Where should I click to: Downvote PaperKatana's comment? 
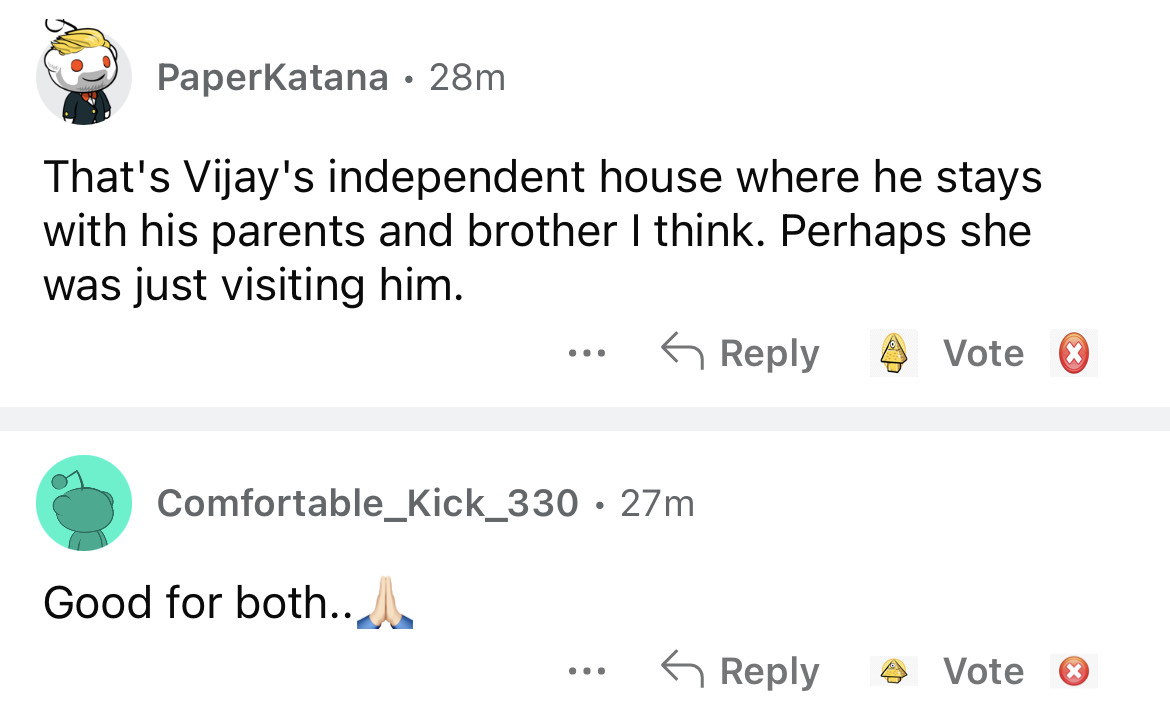1074,354
